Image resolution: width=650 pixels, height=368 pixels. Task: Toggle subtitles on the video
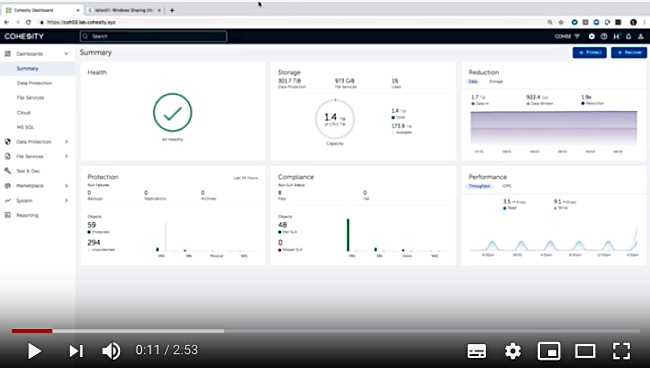pyautogui.click(x=477, y=351)
